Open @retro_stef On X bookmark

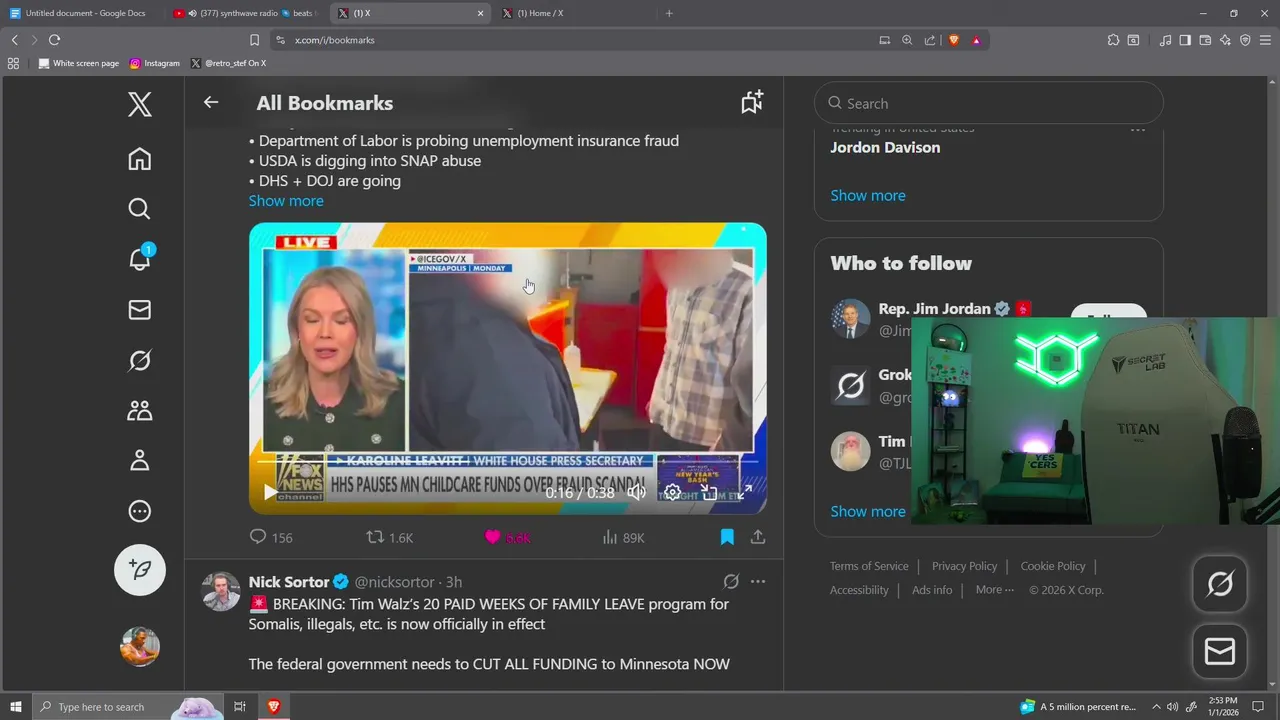pyautogui.click(x=228, y=63)
